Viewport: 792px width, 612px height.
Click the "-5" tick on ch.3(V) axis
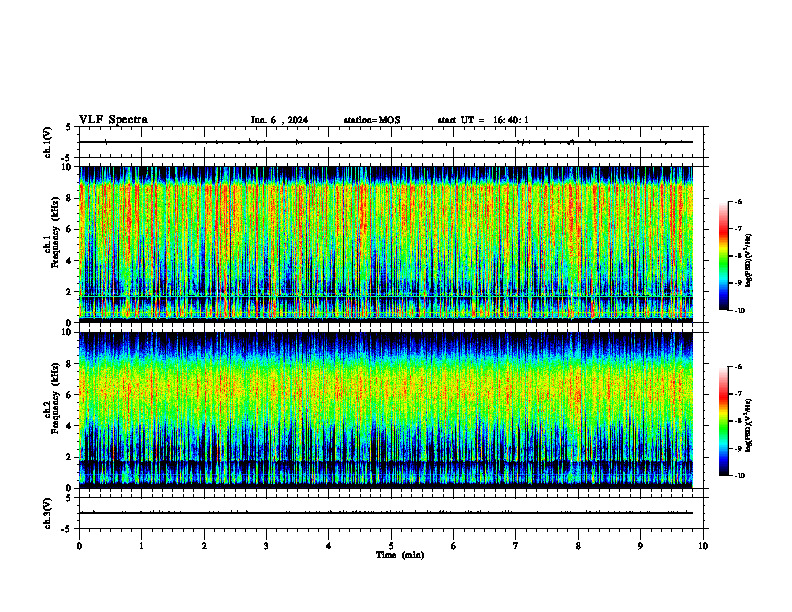[67, 529]
